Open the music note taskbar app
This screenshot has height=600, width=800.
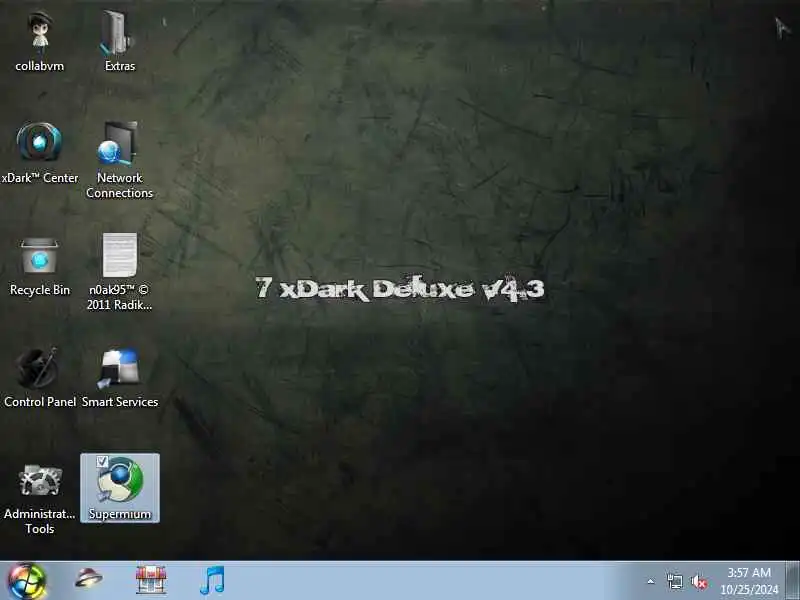tap(212, 580)
